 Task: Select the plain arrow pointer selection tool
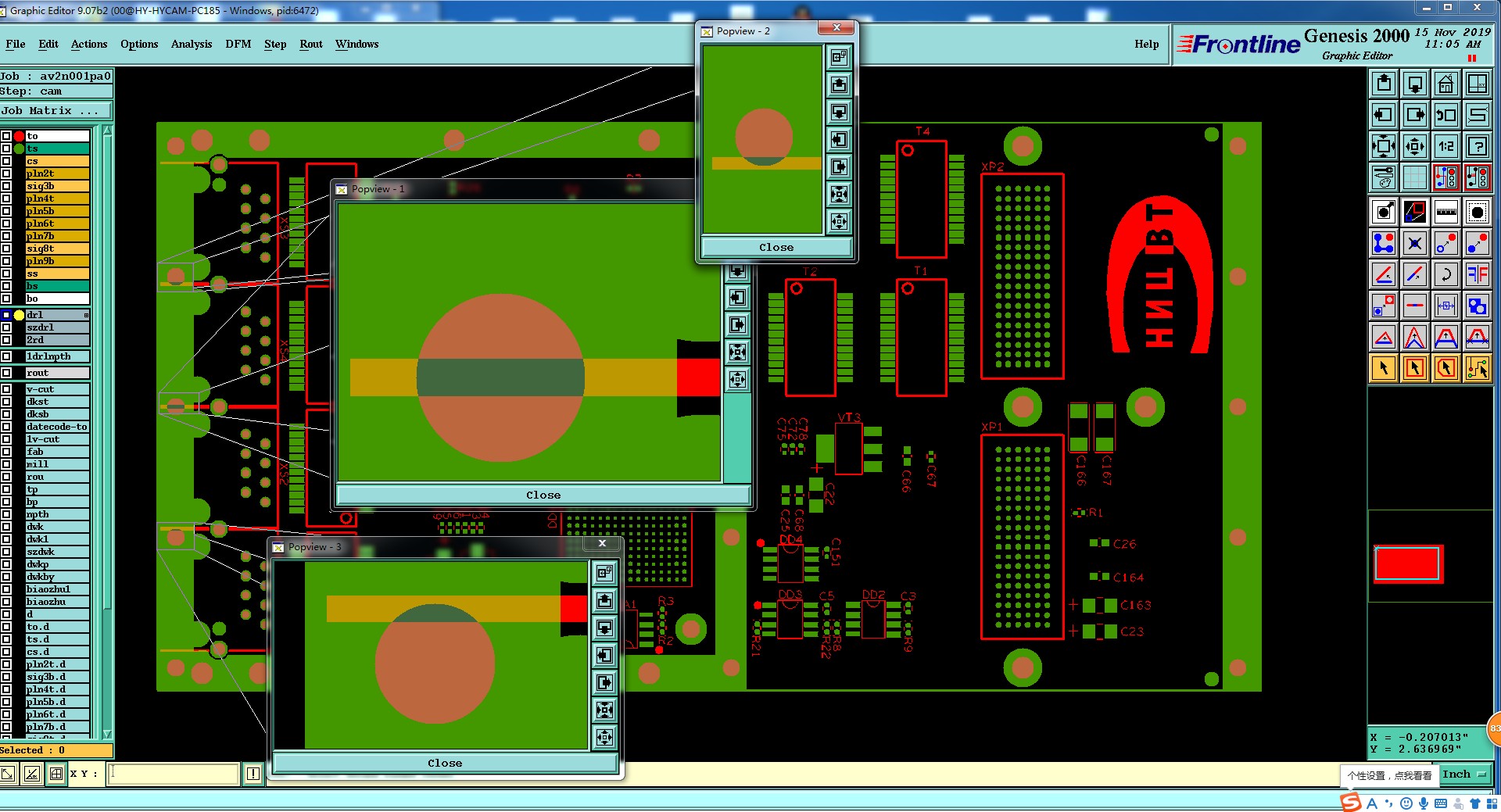[x=1383, y=368]
